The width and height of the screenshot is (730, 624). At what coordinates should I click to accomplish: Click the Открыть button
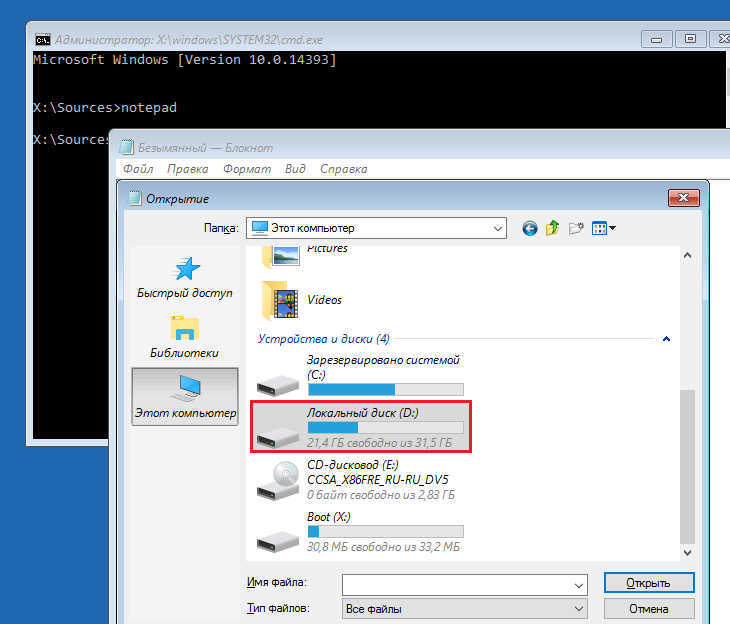click(648, 583)
